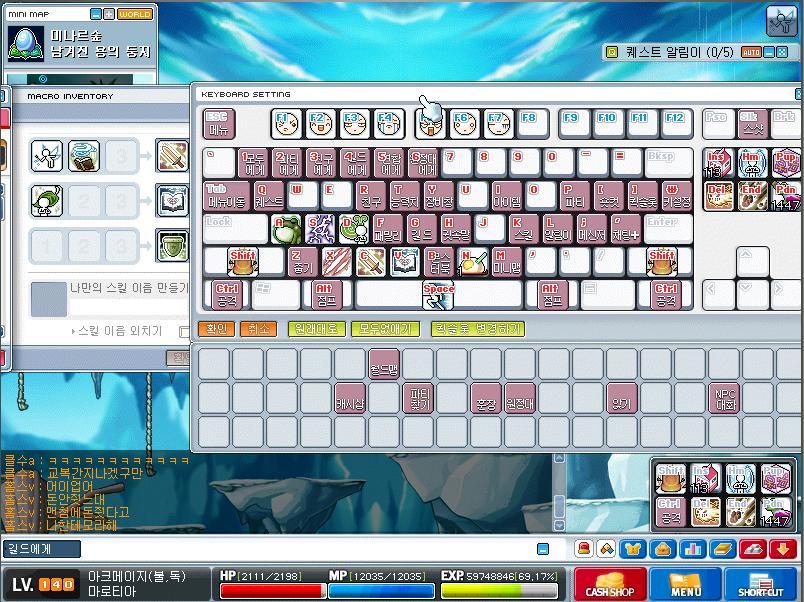Screen dimensions: 804x602
Task: Select the snail skill on key D
Action: [354, 229]
